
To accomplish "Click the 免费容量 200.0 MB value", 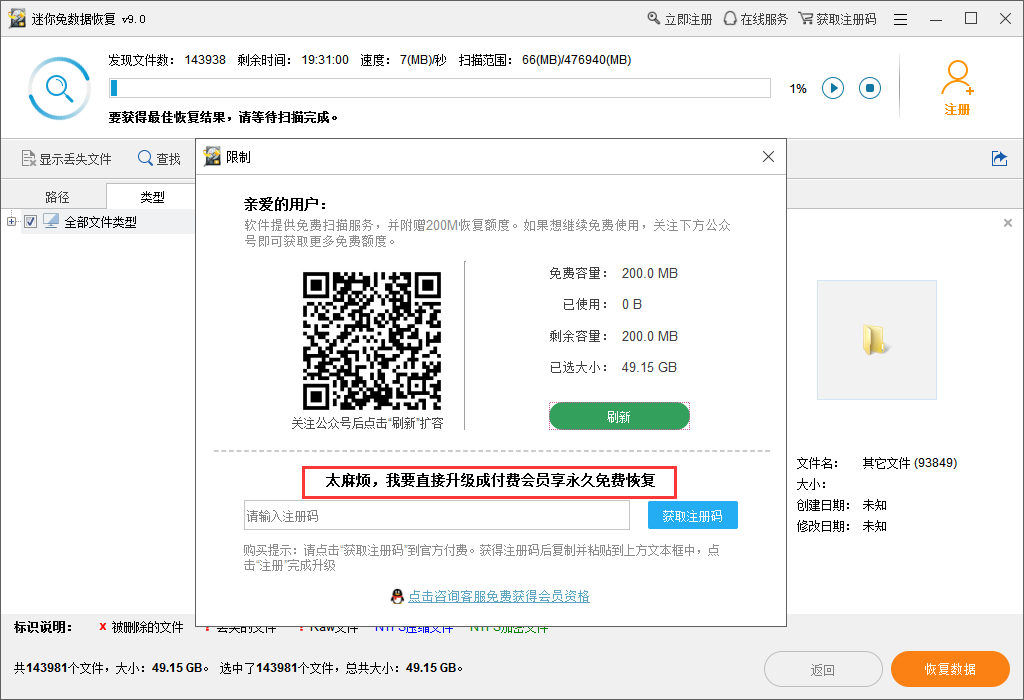I will [x=650, y=273].
